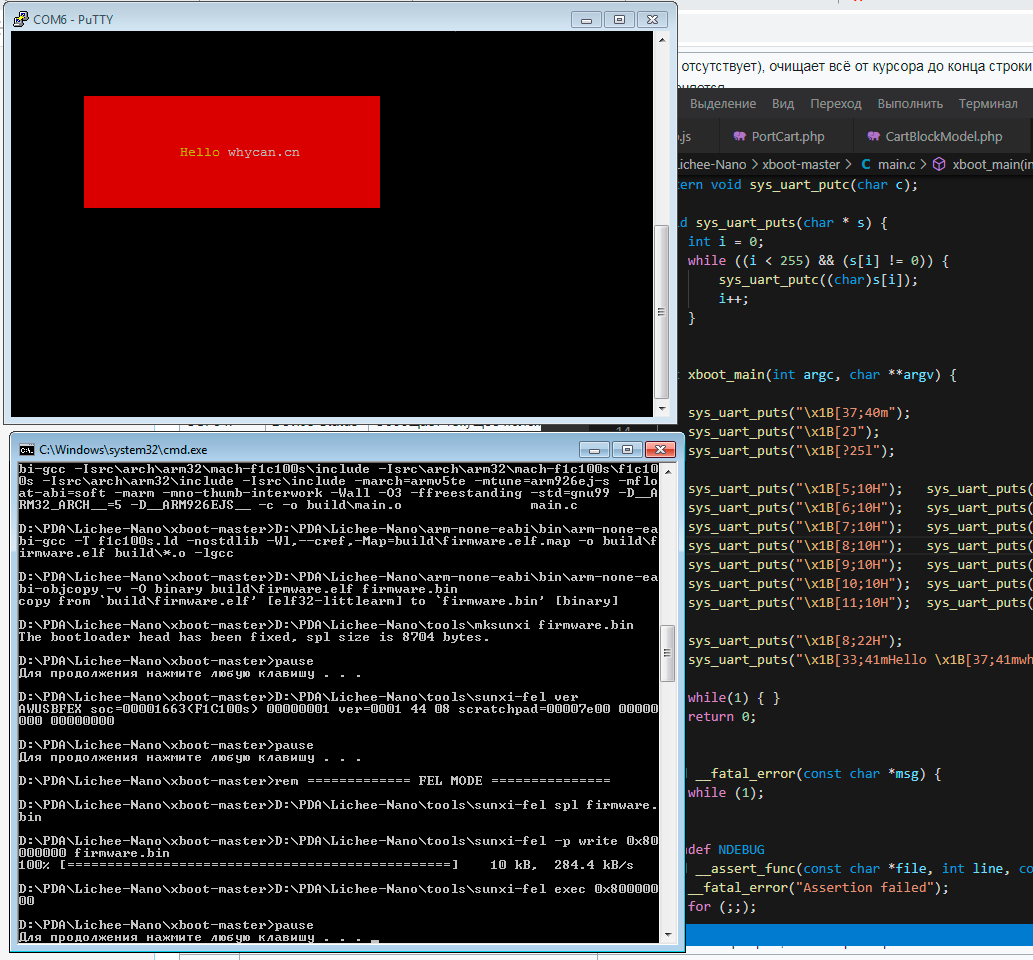Screen dimensions: 1033x960
Task: Click 'FEL MODE' rem line in cmd
Action: point(315,781)
